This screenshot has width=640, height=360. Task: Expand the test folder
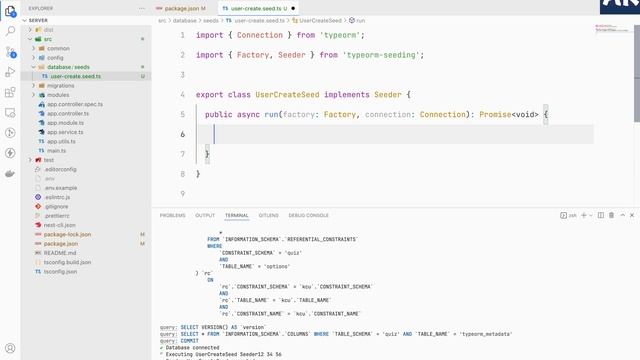[30, 160]
